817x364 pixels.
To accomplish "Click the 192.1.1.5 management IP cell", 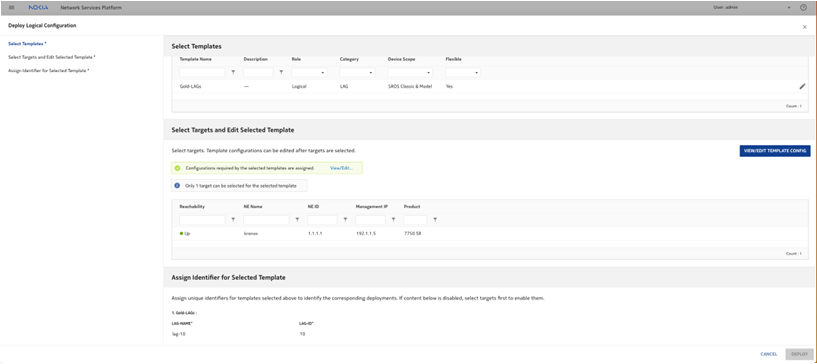I will [366, 234].
